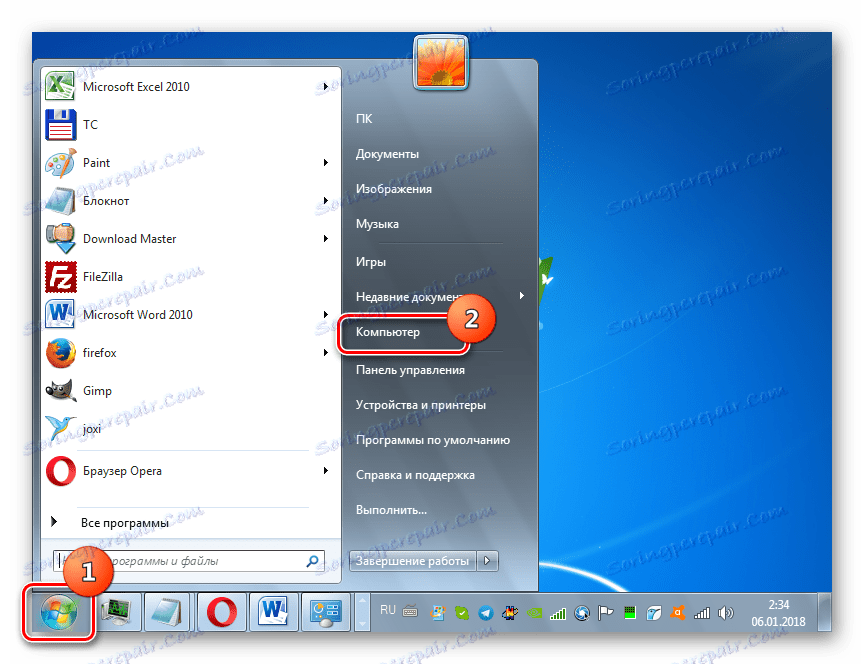The width and height of the screenshot is (864, 664).
Task: Switch to the notepad taskbar button
Action: tap(166, 612)
